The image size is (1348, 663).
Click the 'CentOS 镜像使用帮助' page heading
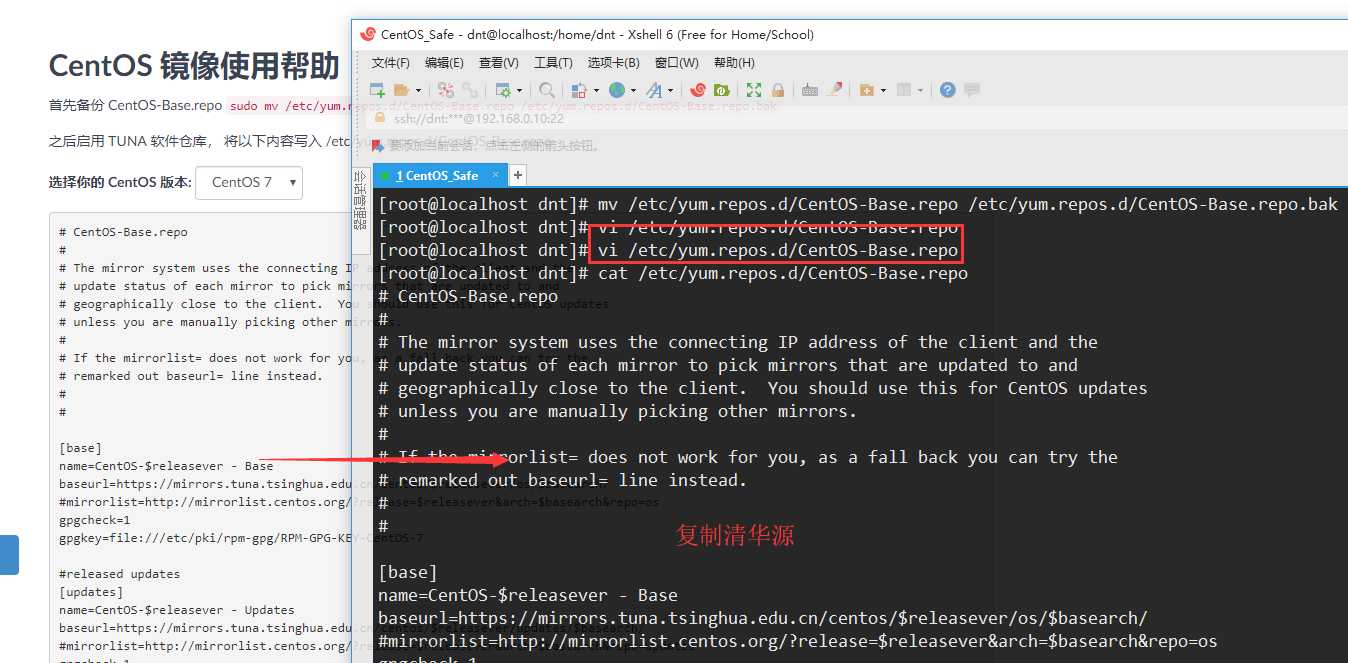click(194, 65)
